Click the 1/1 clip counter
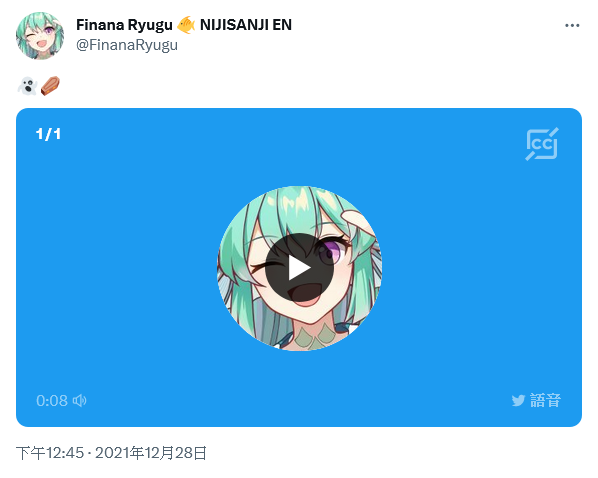Screen dimensions: 598x478 (48, 134)
